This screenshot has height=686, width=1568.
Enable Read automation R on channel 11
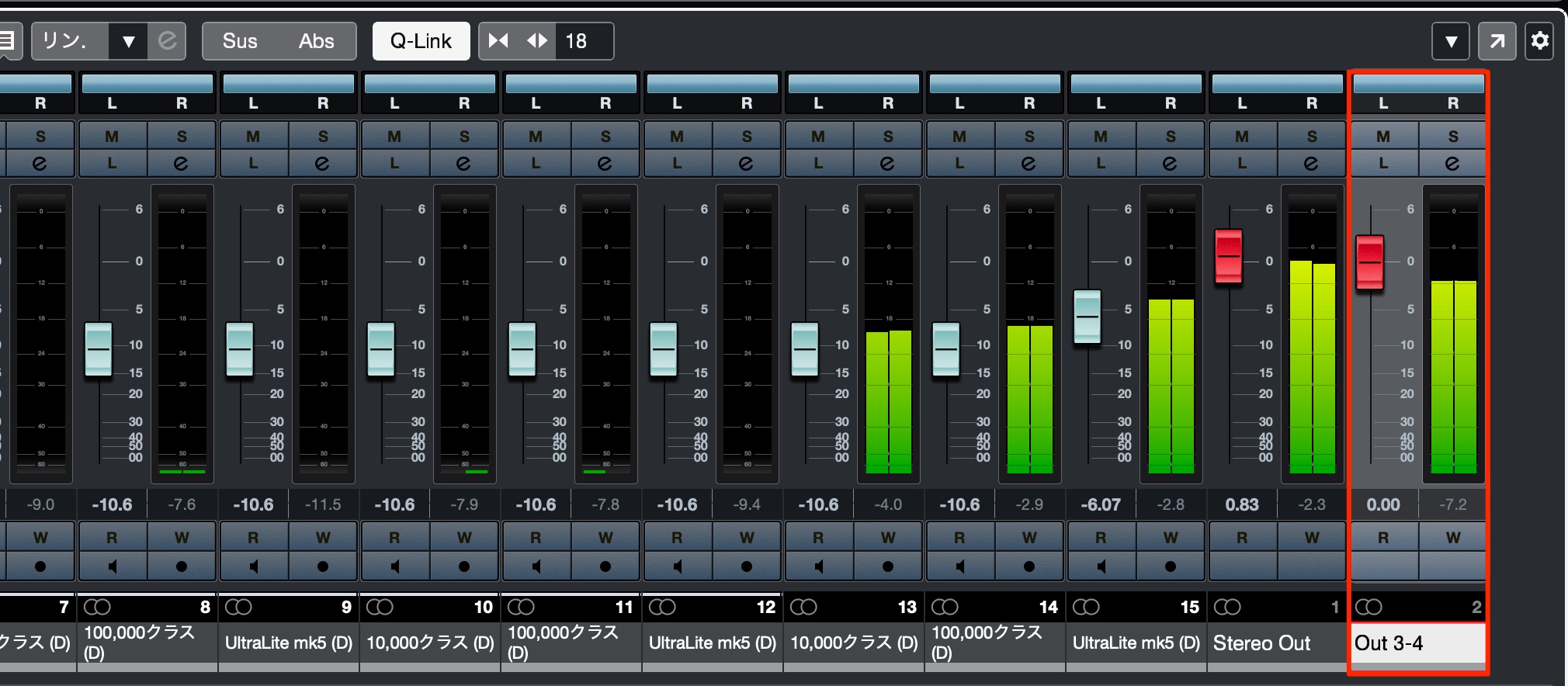pyautogui.click(x=536, y=537)
